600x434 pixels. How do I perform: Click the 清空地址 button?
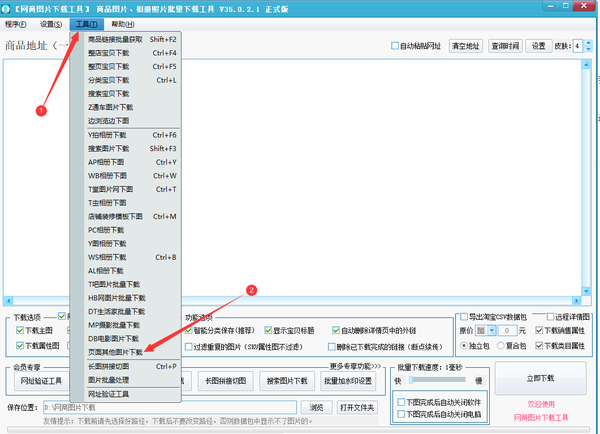(x=466, y=46)
